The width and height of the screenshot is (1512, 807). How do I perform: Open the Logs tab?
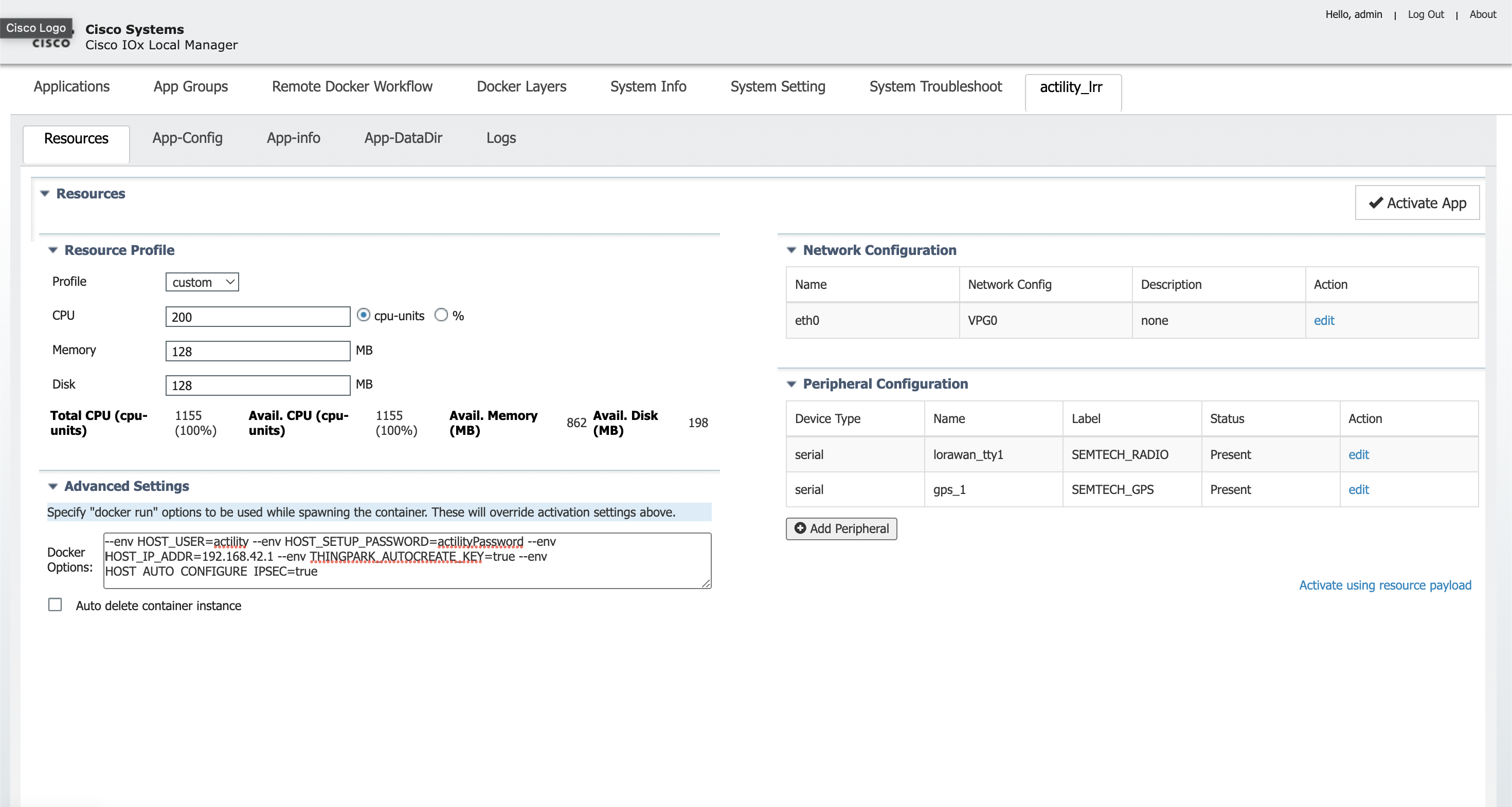point(501,138)
